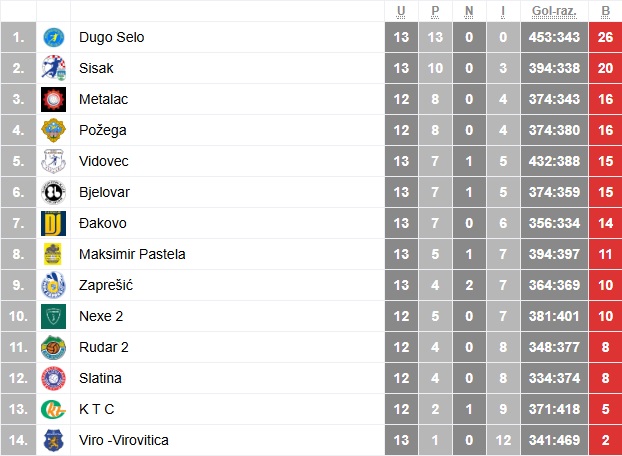Click the KTC orange-and-green logo

coord(54,409)
